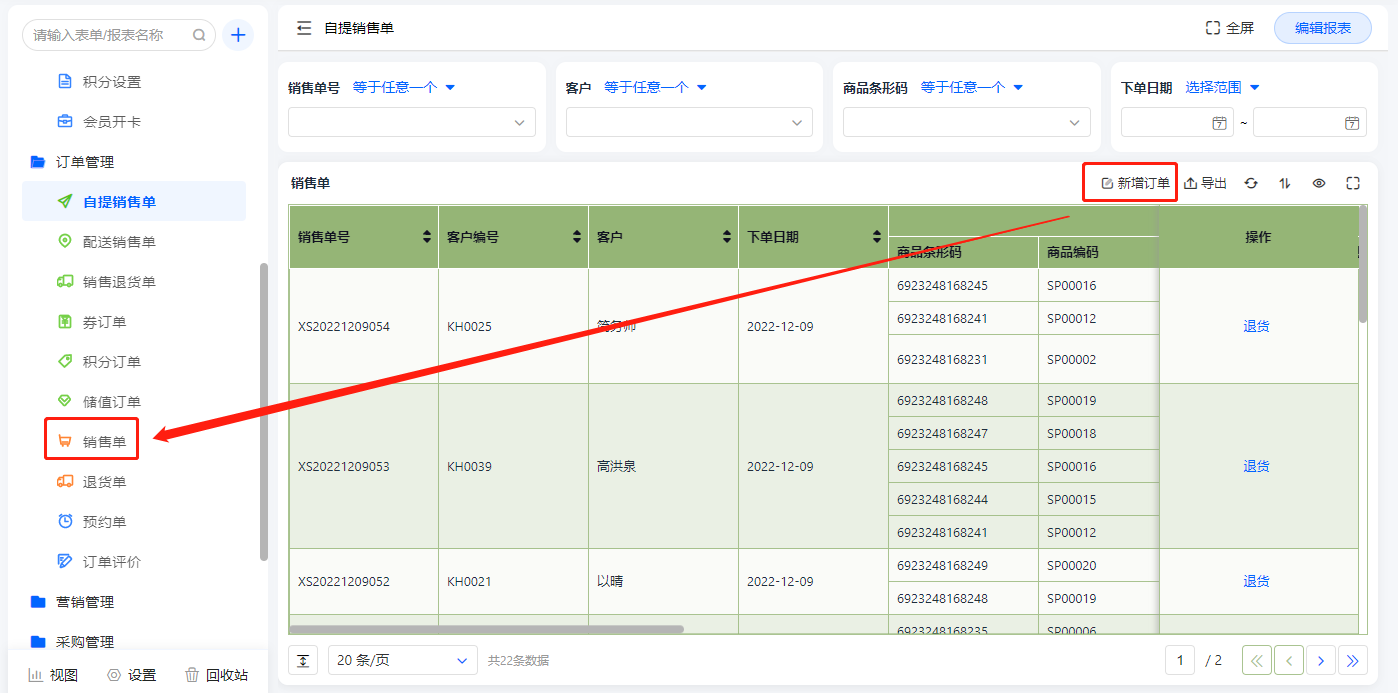Collapse the sidebar with the menu fold icon

coord(304,28)
